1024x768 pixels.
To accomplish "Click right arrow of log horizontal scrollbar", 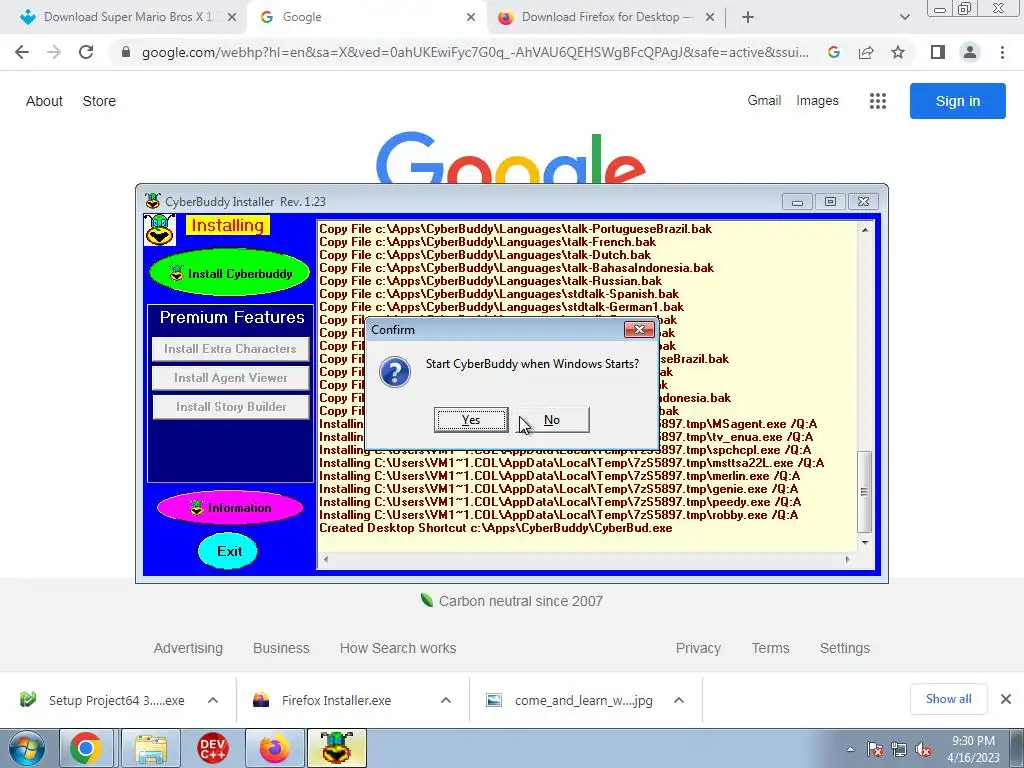I will (848, 559).
